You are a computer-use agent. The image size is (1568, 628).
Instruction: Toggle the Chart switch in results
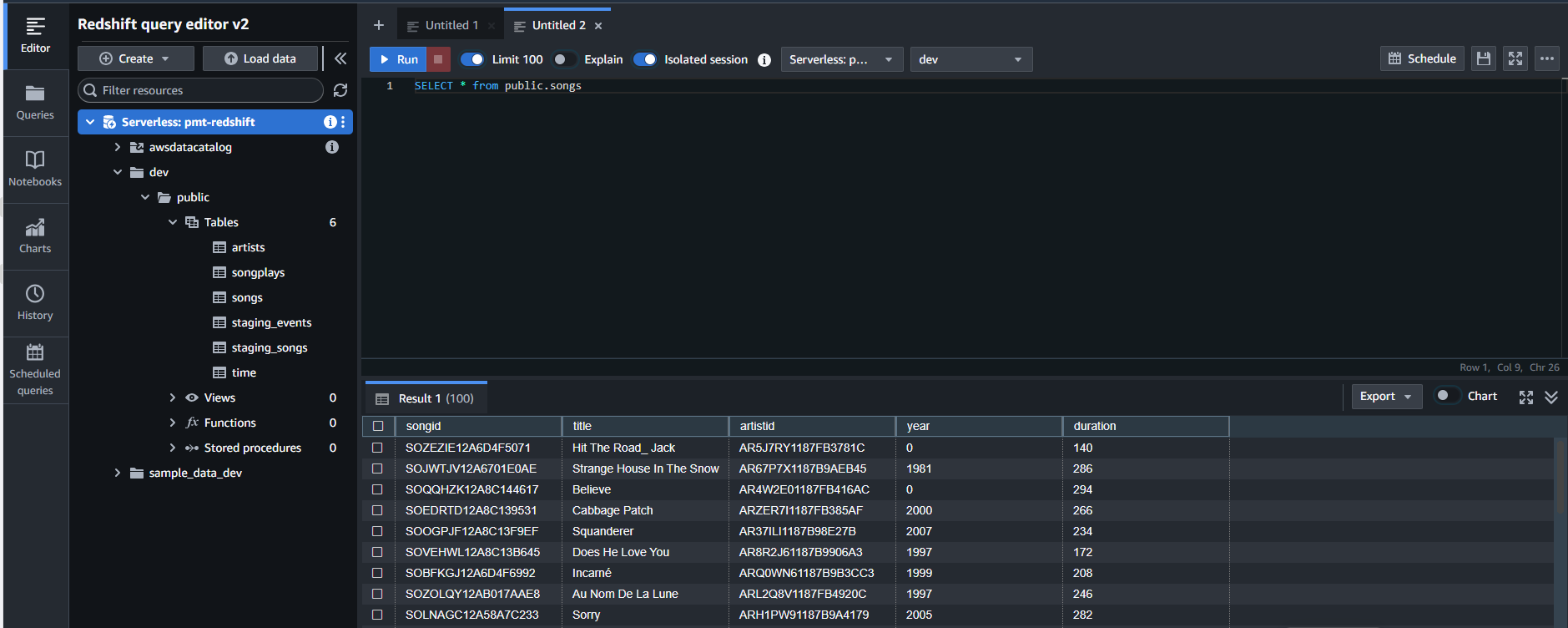pos(1447,396)
